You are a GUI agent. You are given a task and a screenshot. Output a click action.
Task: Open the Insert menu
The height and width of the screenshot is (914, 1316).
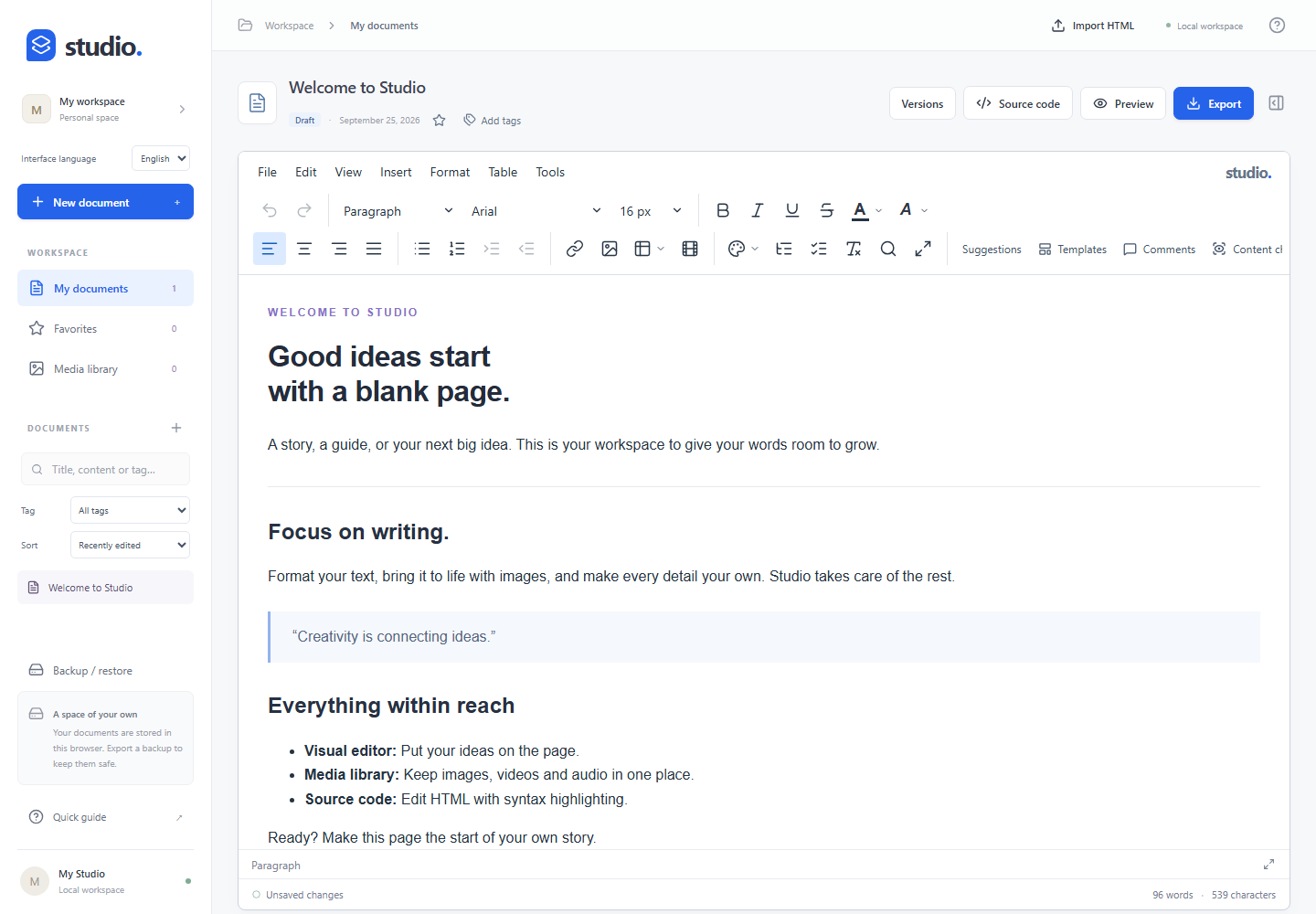396,172
